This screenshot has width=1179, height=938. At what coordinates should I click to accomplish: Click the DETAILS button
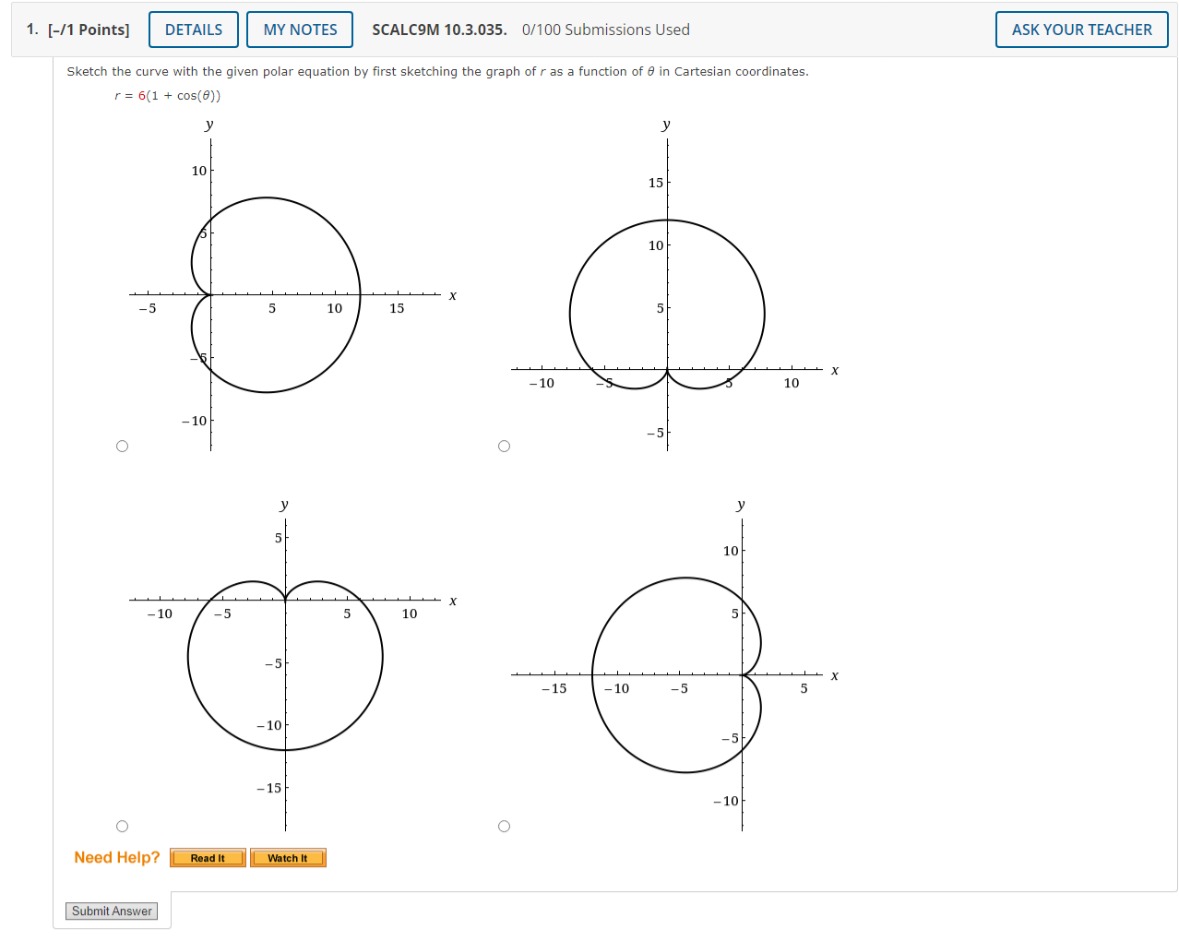(194, 30)
